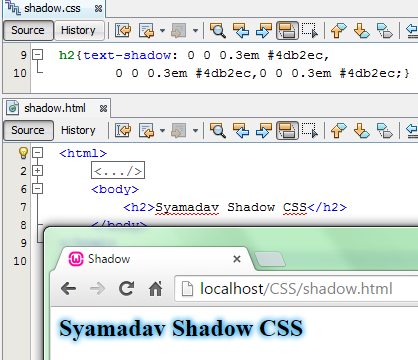
Task: Click Last Edit icon in shadow.css toolbar
Action: point(123,31)
